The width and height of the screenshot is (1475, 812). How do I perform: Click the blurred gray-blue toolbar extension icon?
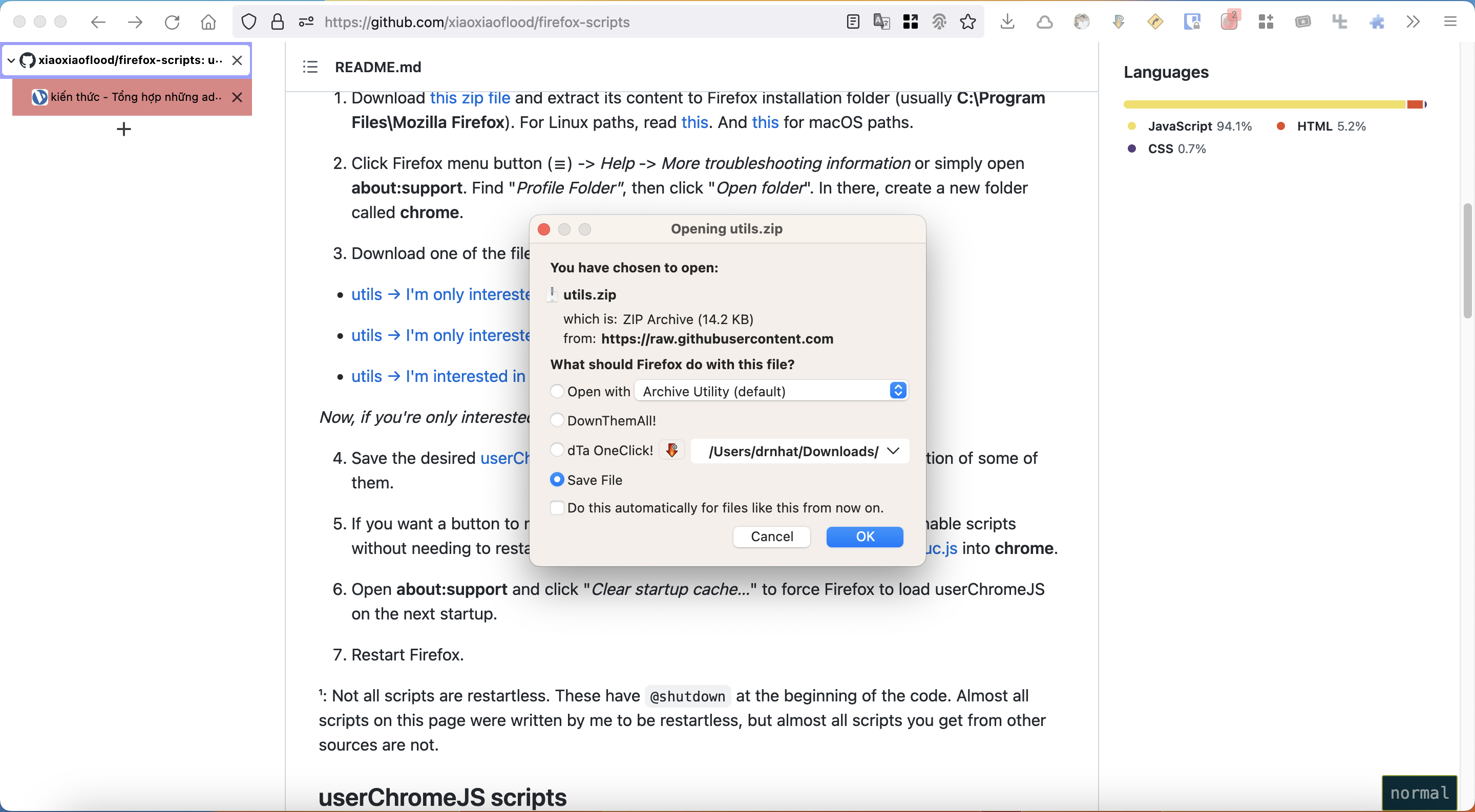(1340, 22)
